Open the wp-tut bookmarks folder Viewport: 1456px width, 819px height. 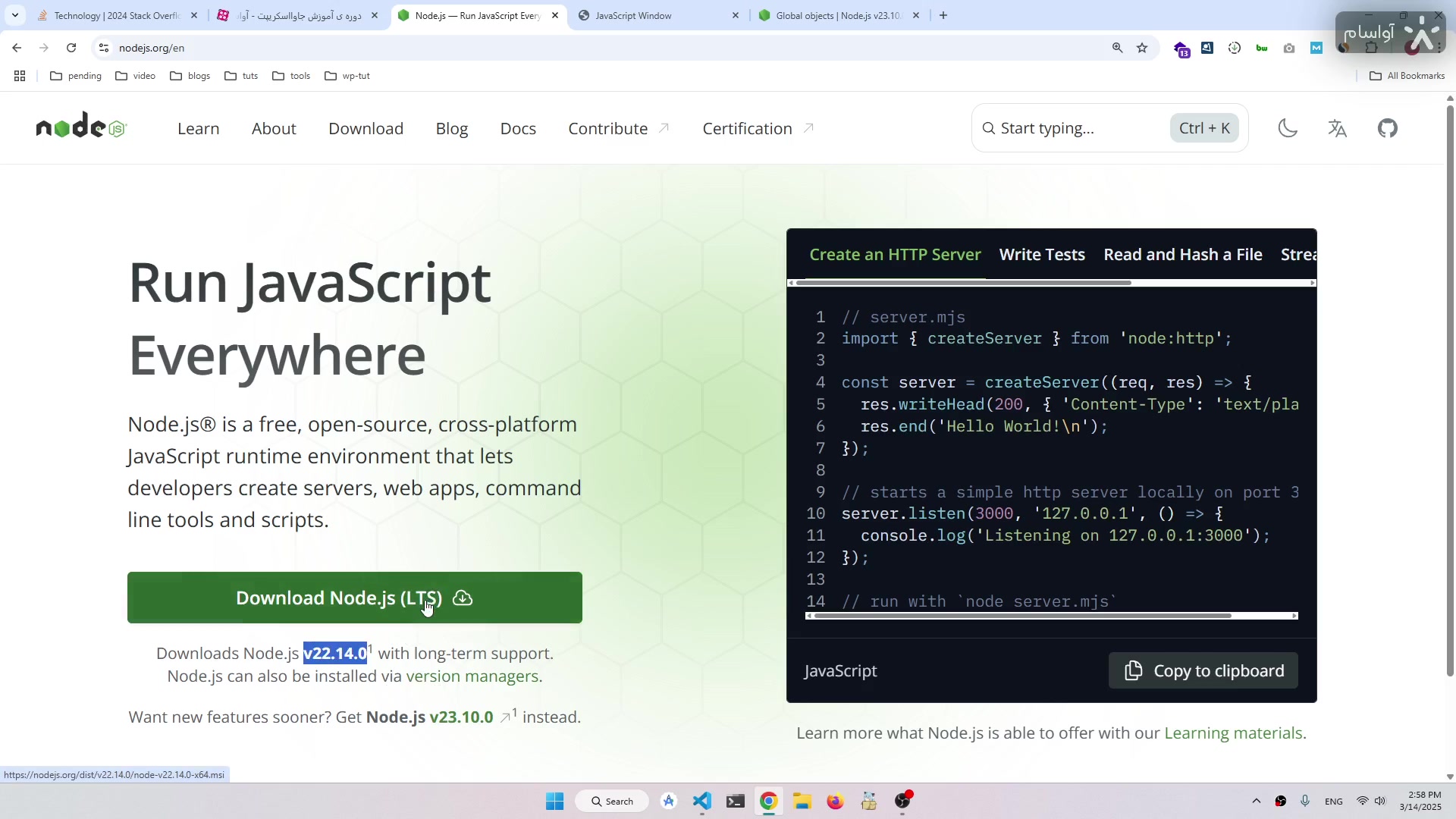pos(347,76)
